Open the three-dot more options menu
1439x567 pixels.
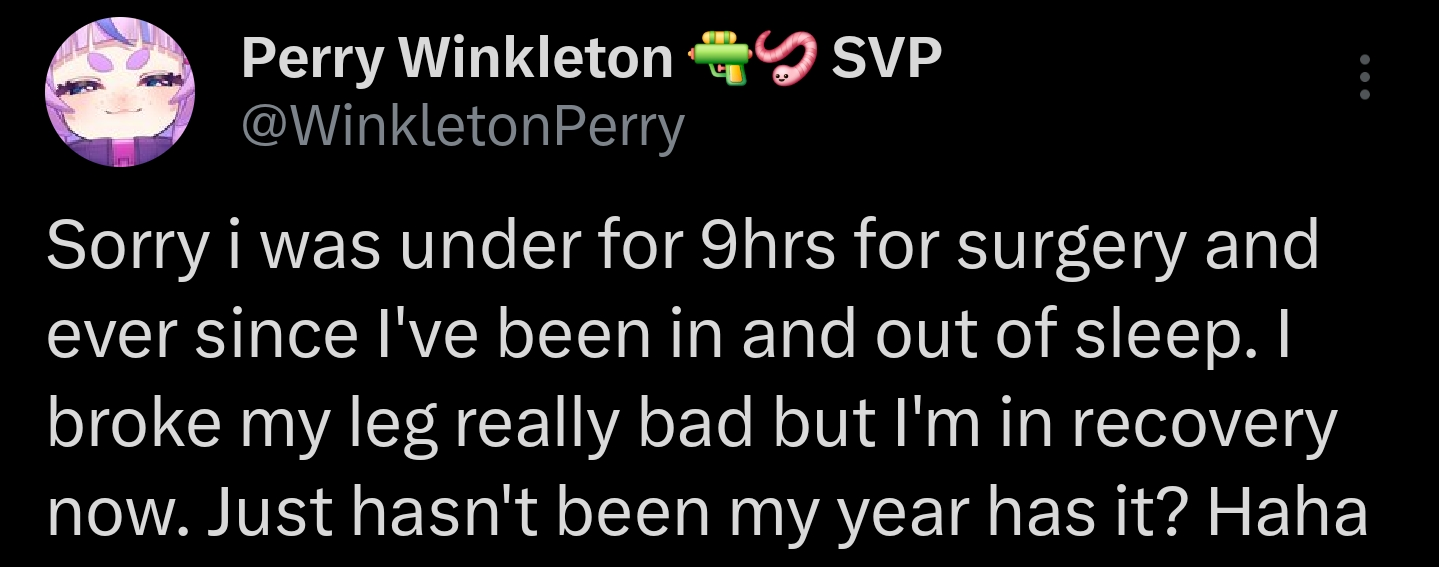pyautogui.click(x=1365, y=77)
